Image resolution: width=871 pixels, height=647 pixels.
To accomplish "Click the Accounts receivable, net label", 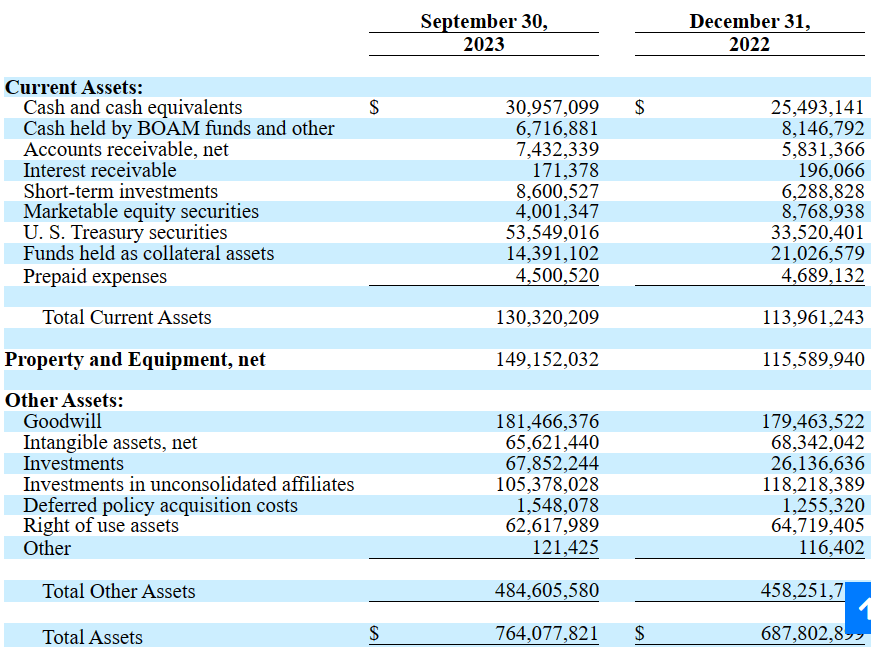I will [x=126, y=150].
